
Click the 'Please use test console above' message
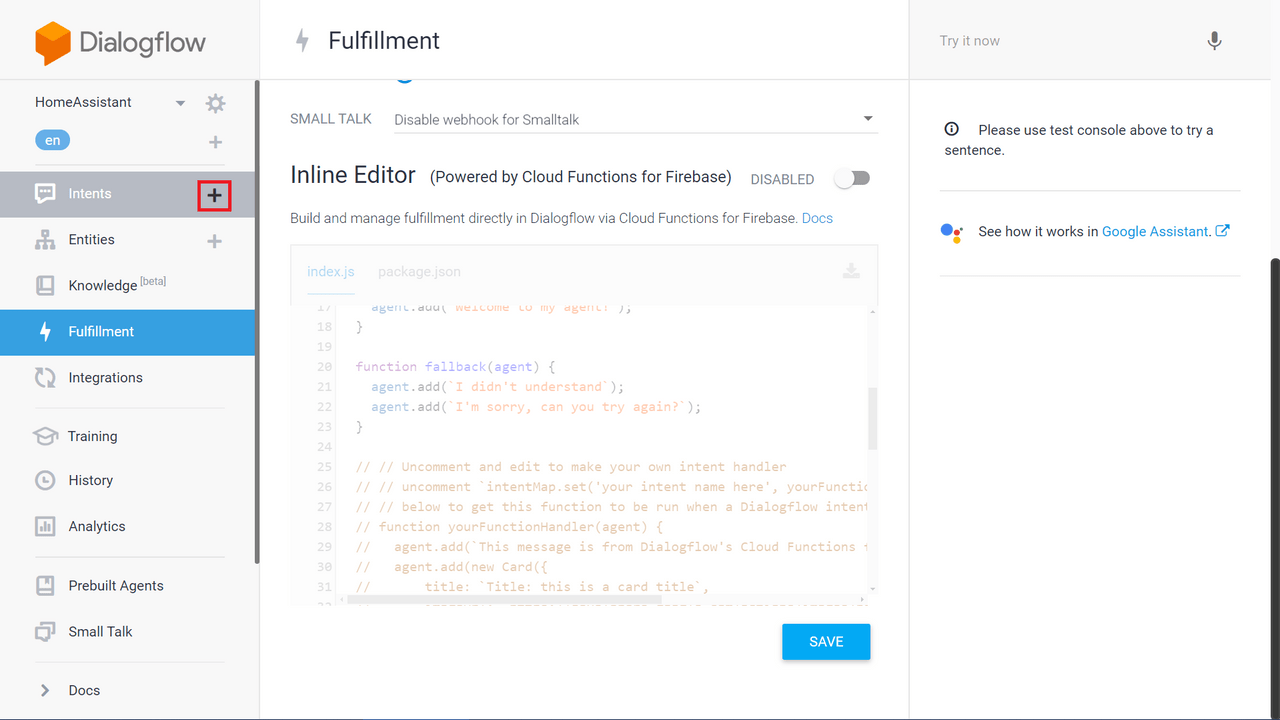coord(1079,140)
